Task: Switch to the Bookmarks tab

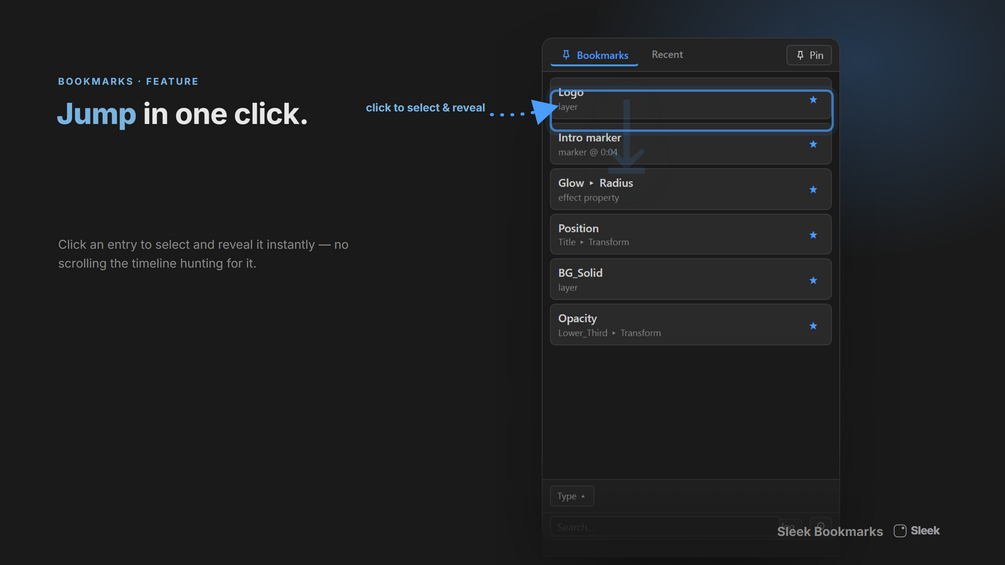Action: 594,55
